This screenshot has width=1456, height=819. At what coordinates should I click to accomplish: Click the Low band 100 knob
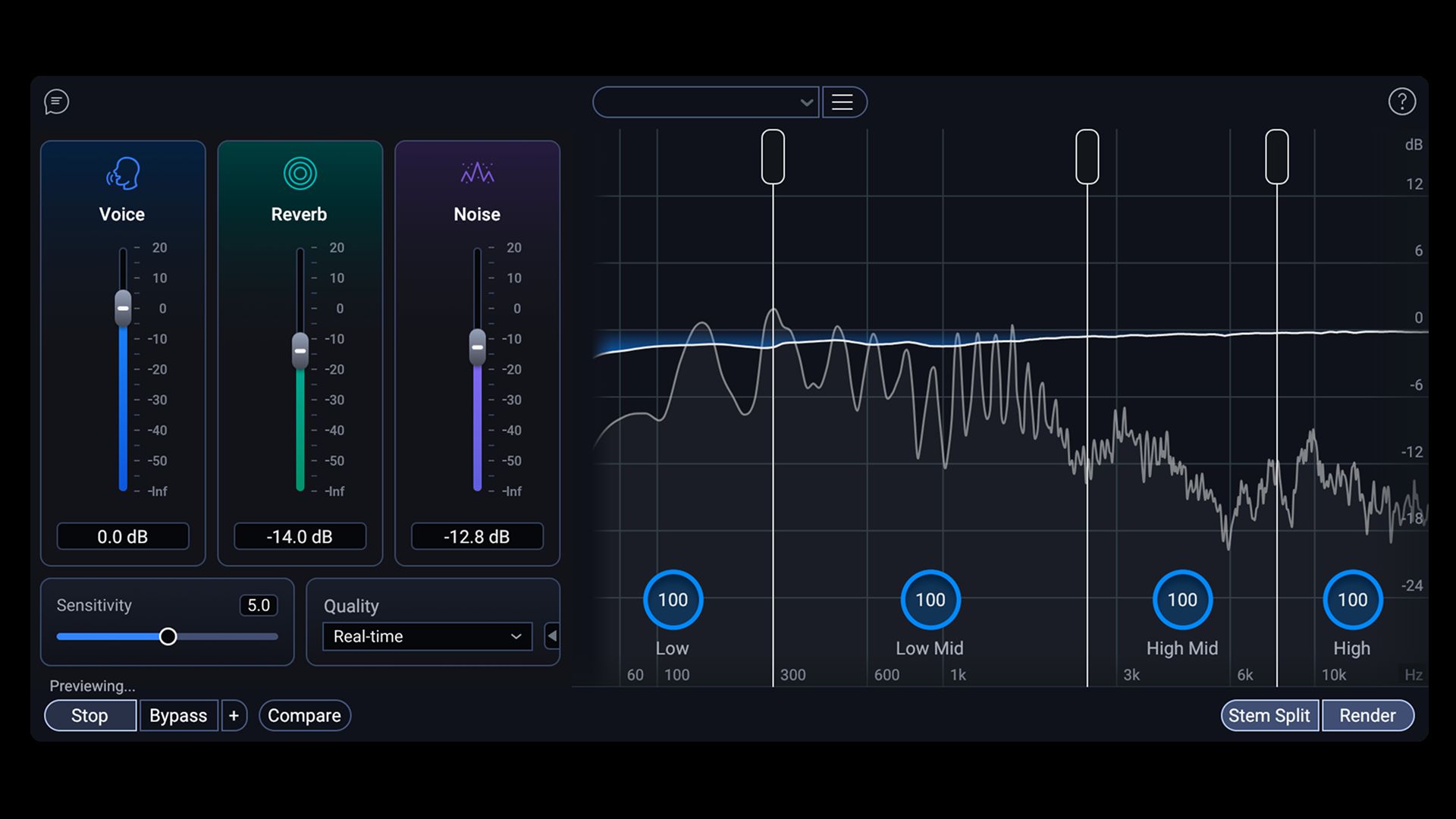673,600
